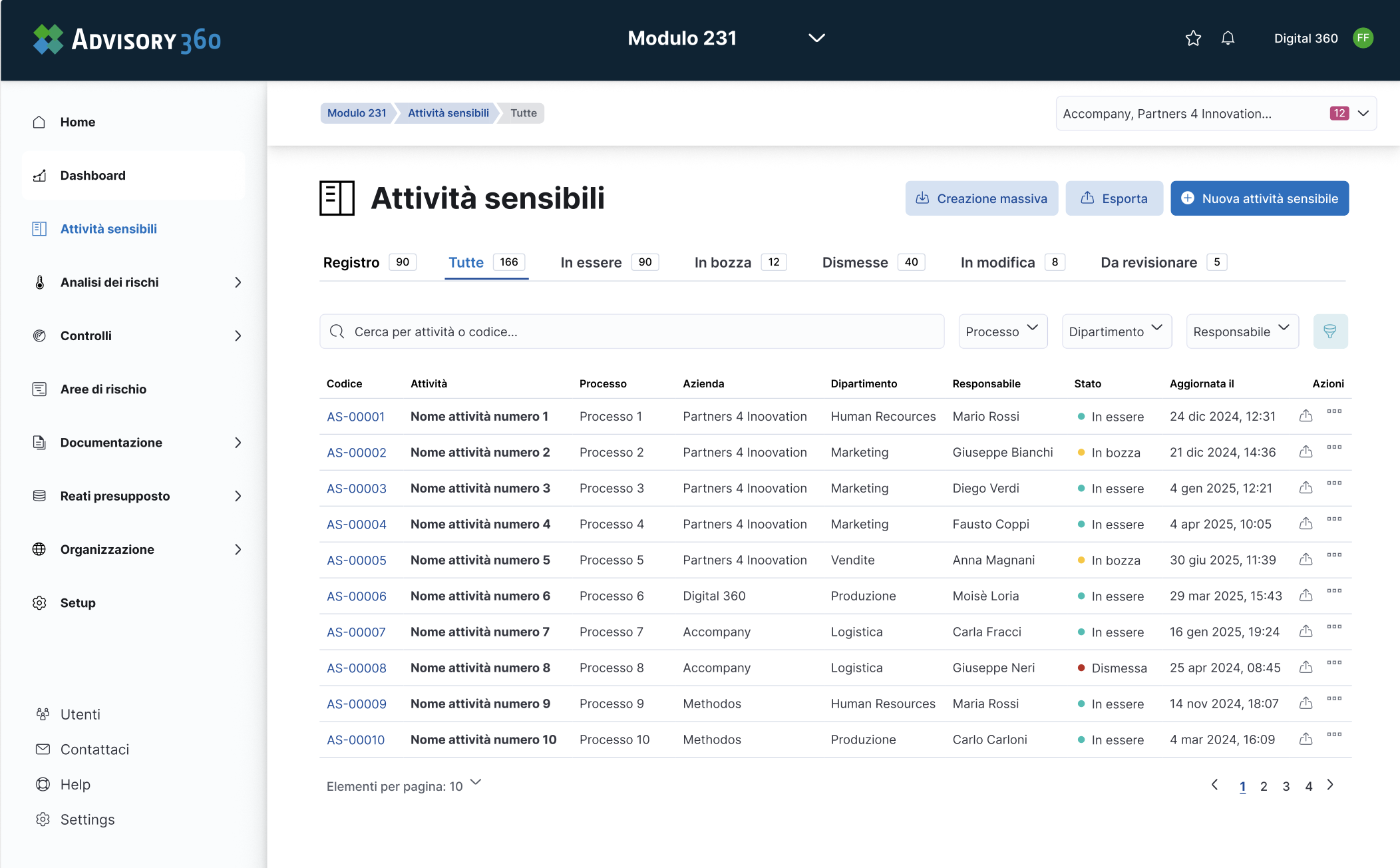Click the filter funnel icon button
Image resolution: width=1400 pixels, height=868 pixels.
point(1330,331)
